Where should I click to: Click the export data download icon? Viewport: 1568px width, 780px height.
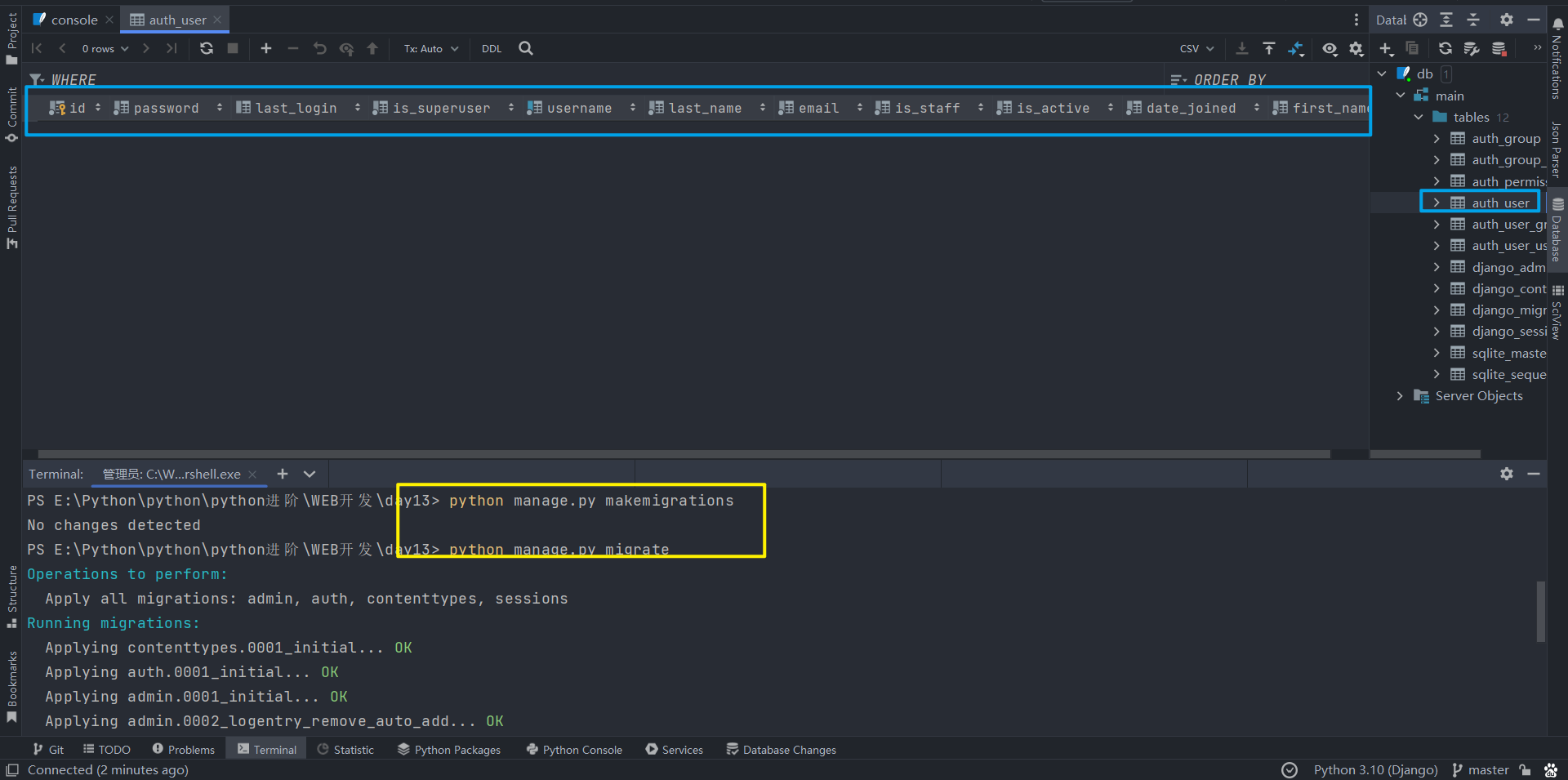click(1242, 48)
